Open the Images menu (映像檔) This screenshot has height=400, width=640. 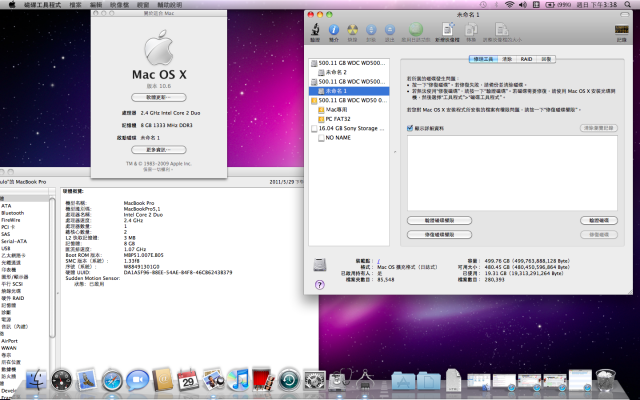coord(120,5)
